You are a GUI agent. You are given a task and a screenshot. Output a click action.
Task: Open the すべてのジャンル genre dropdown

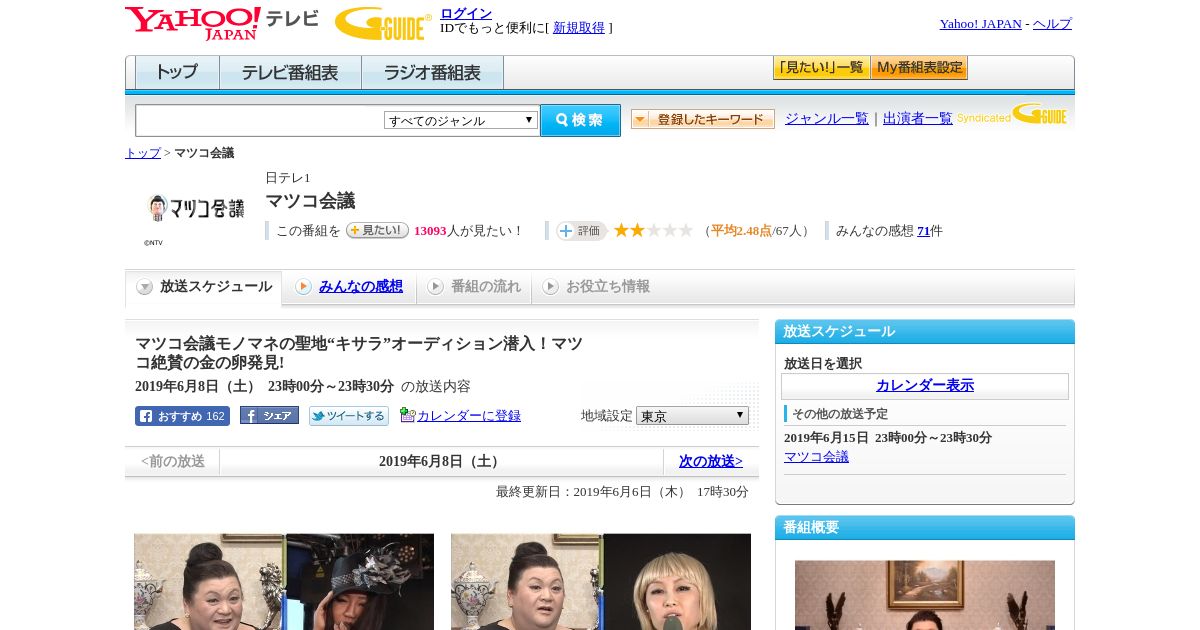pyautogui.click(x=461, y=120)
